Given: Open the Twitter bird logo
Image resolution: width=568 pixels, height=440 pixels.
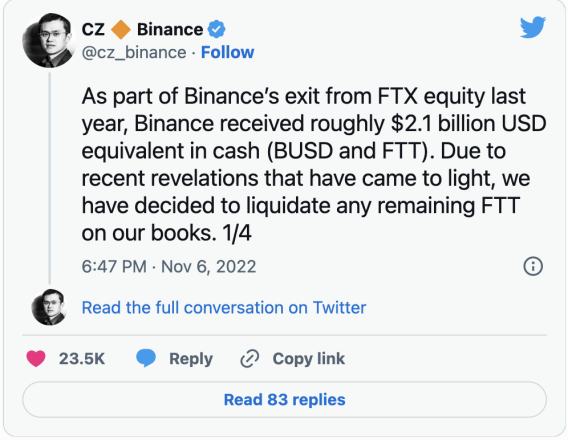Looking at the screenshot, I should point(532,27).
